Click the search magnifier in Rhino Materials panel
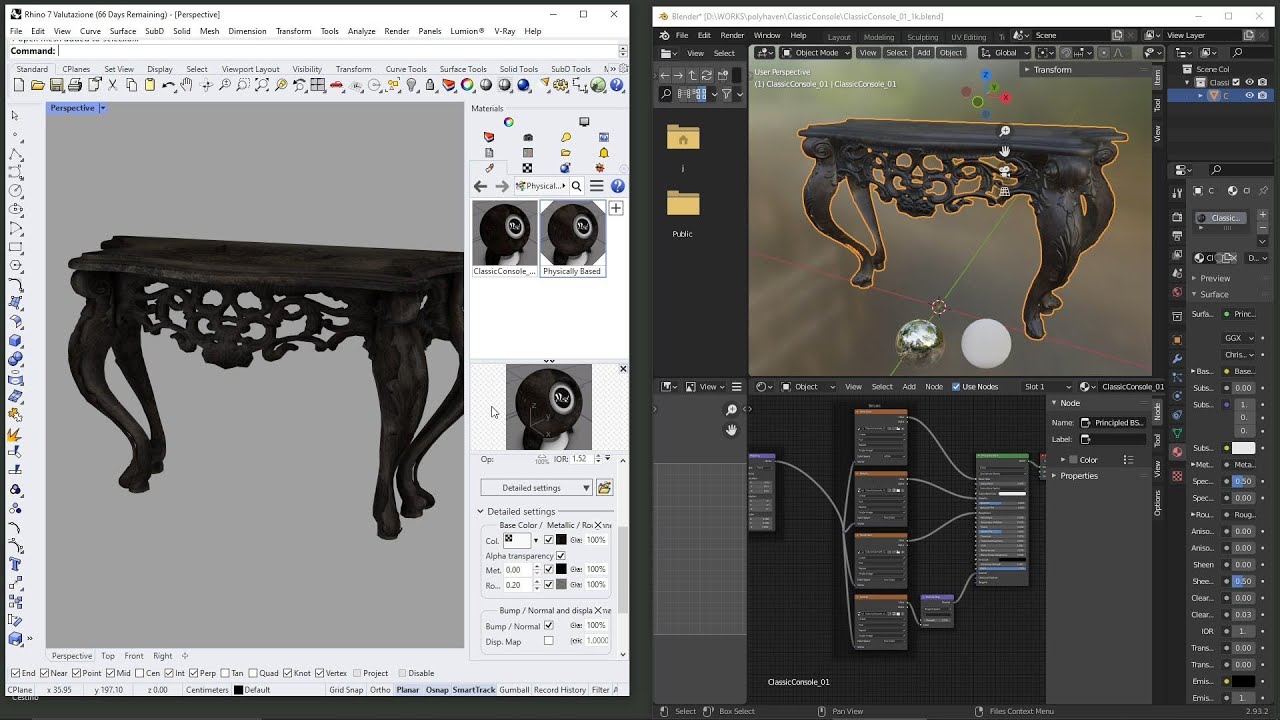 click(576, 186)
